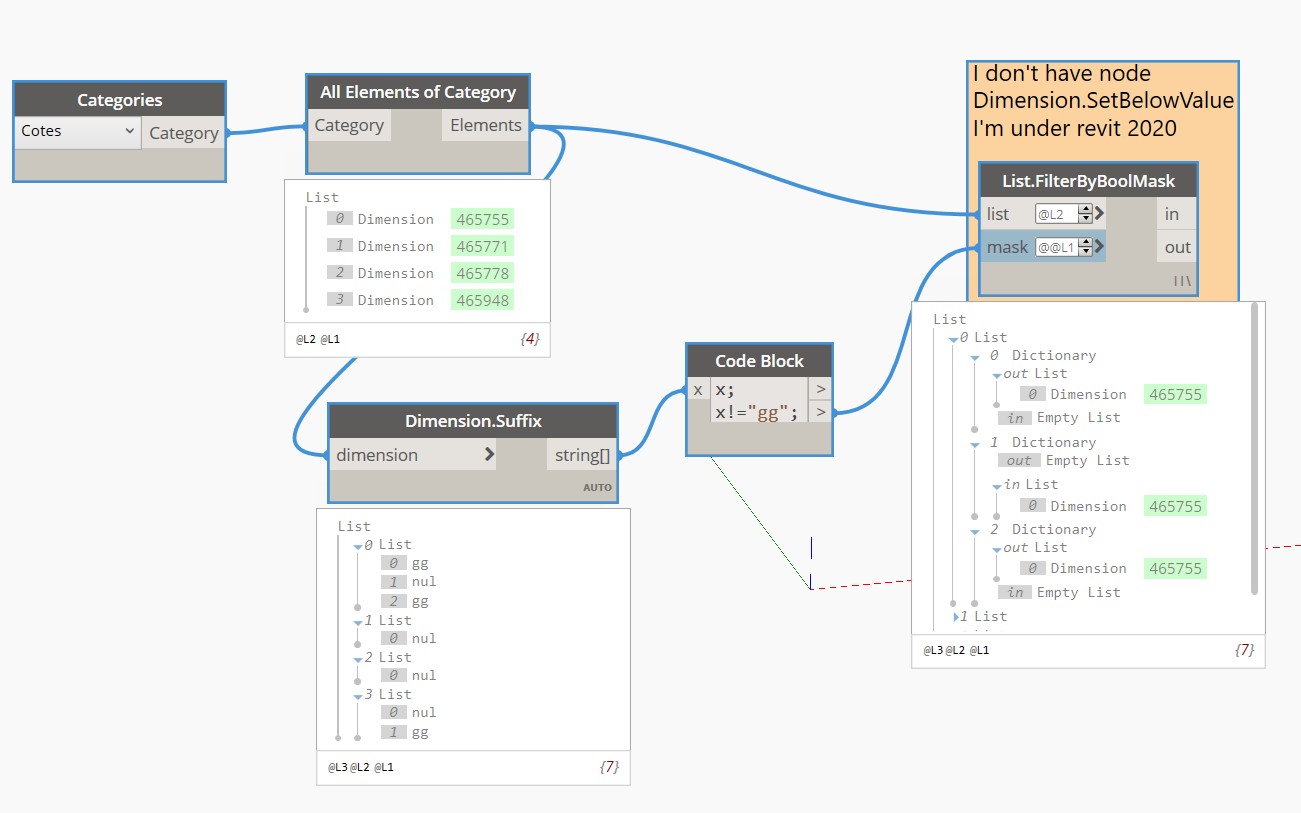Click the lacing icon on List.FilterByBoolMask
Image resolution: width=1301 pixels, height=813 pixels.
[x=1181, y=282]
